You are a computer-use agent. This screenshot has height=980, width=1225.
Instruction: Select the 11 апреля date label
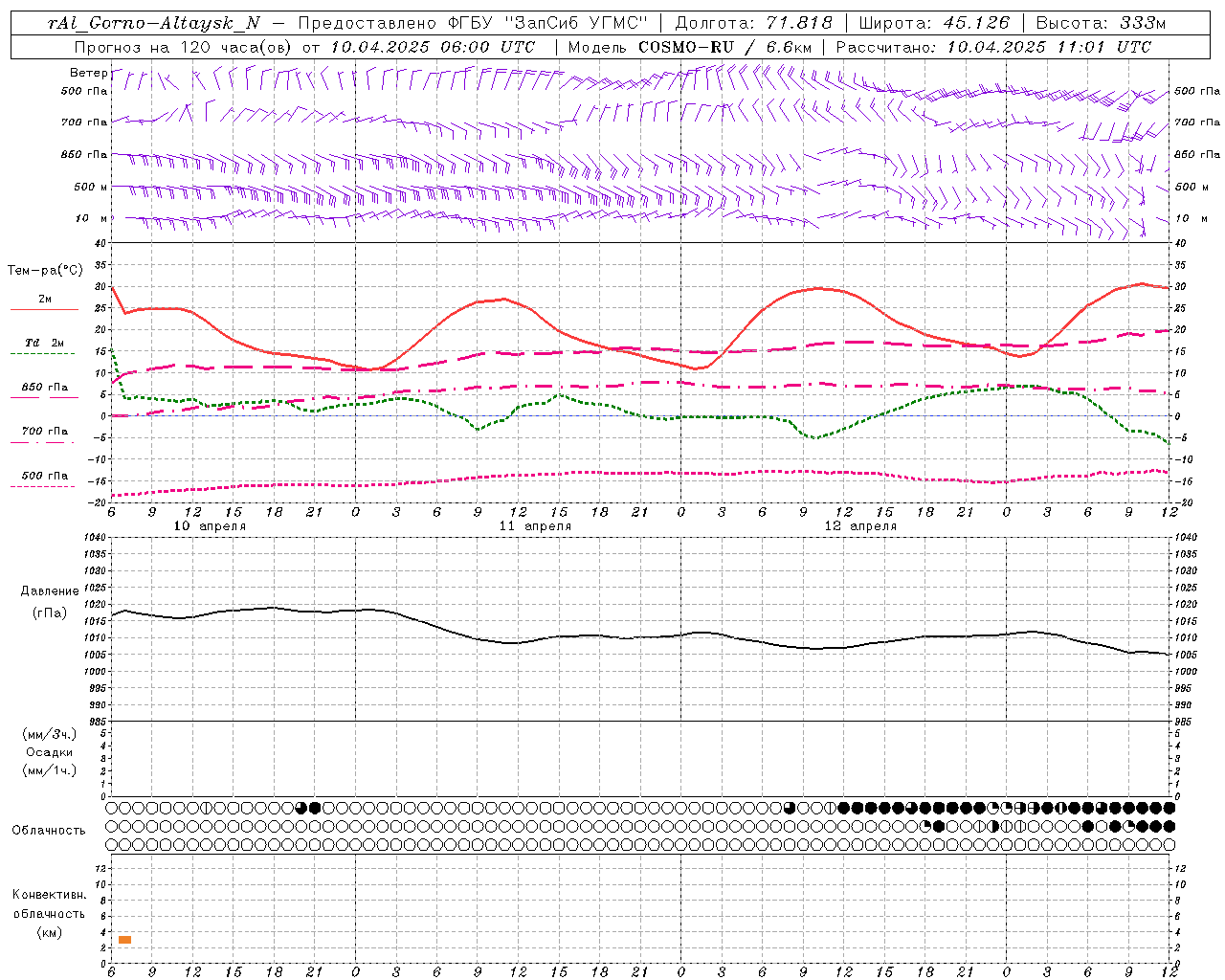click(x=535, y=526)
